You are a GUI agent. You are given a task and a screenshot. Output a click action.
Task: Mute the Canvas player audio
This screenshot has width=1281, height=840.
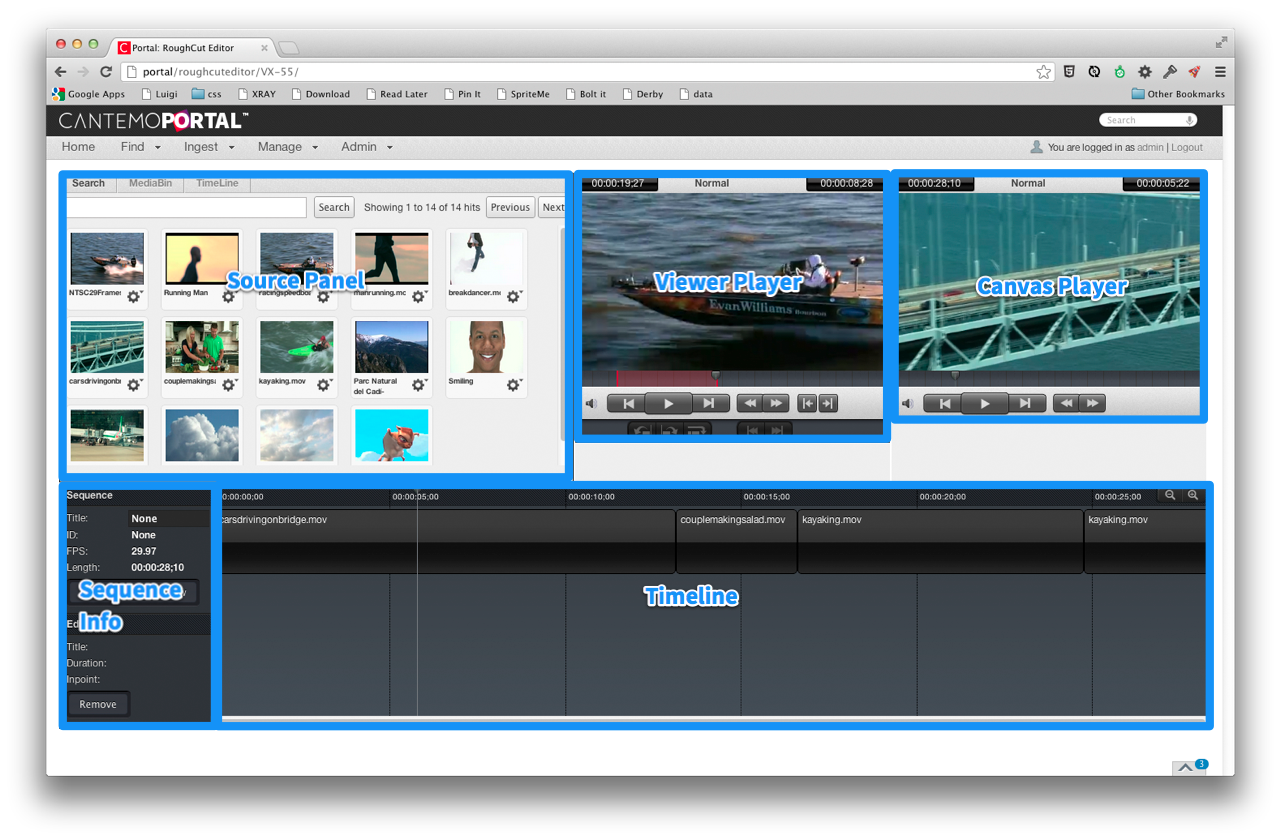907,404
